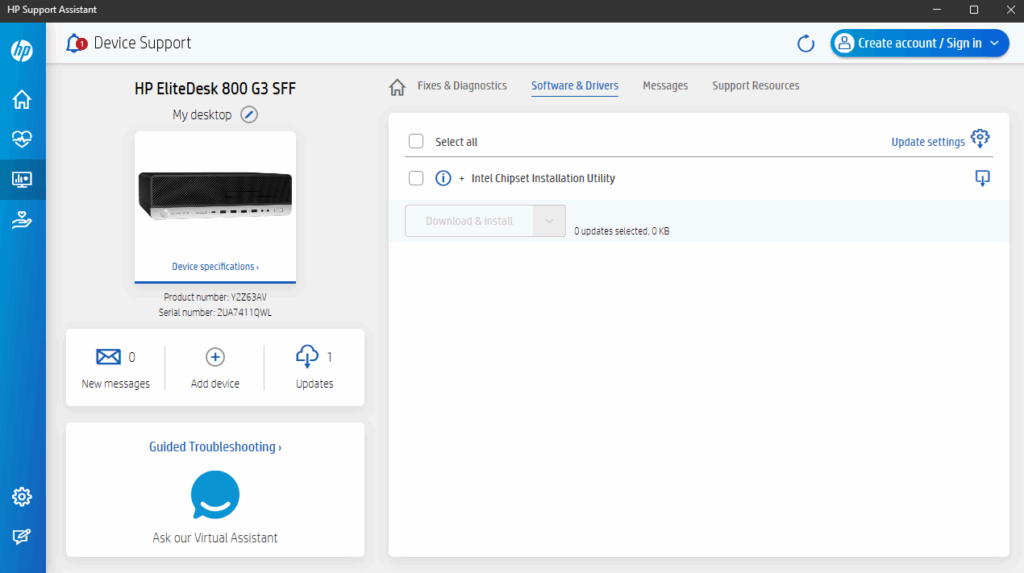Edit the My desktop nickname
Viewport: 1024px width, 573px height.
pos(249,115)
